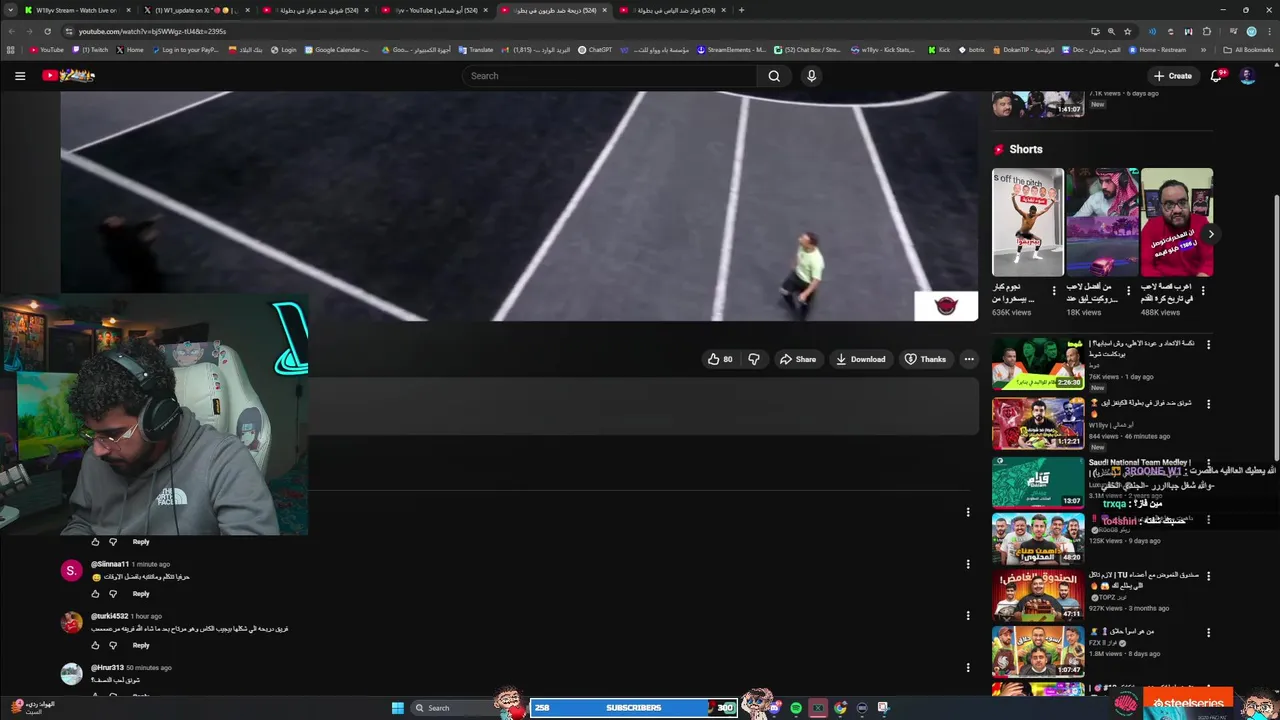Bookmark this page with star icon
This screenshot has width=1280, height=720.
pyautogui.click(x=1127, y=31)
